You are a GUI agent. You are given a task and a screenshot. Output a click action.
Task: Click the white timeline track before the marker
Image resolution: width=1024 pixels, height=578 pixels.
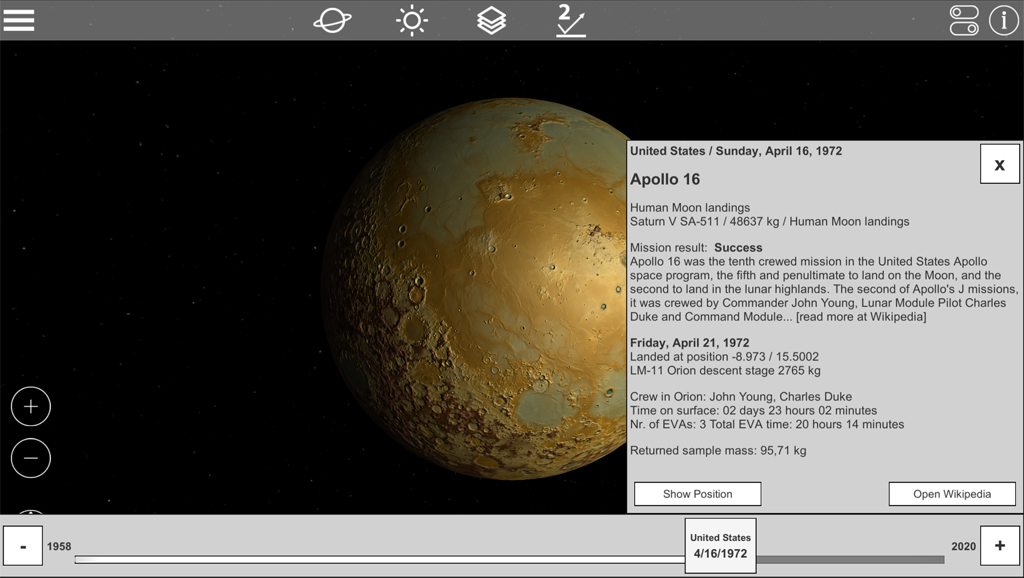tap(380, 559)
